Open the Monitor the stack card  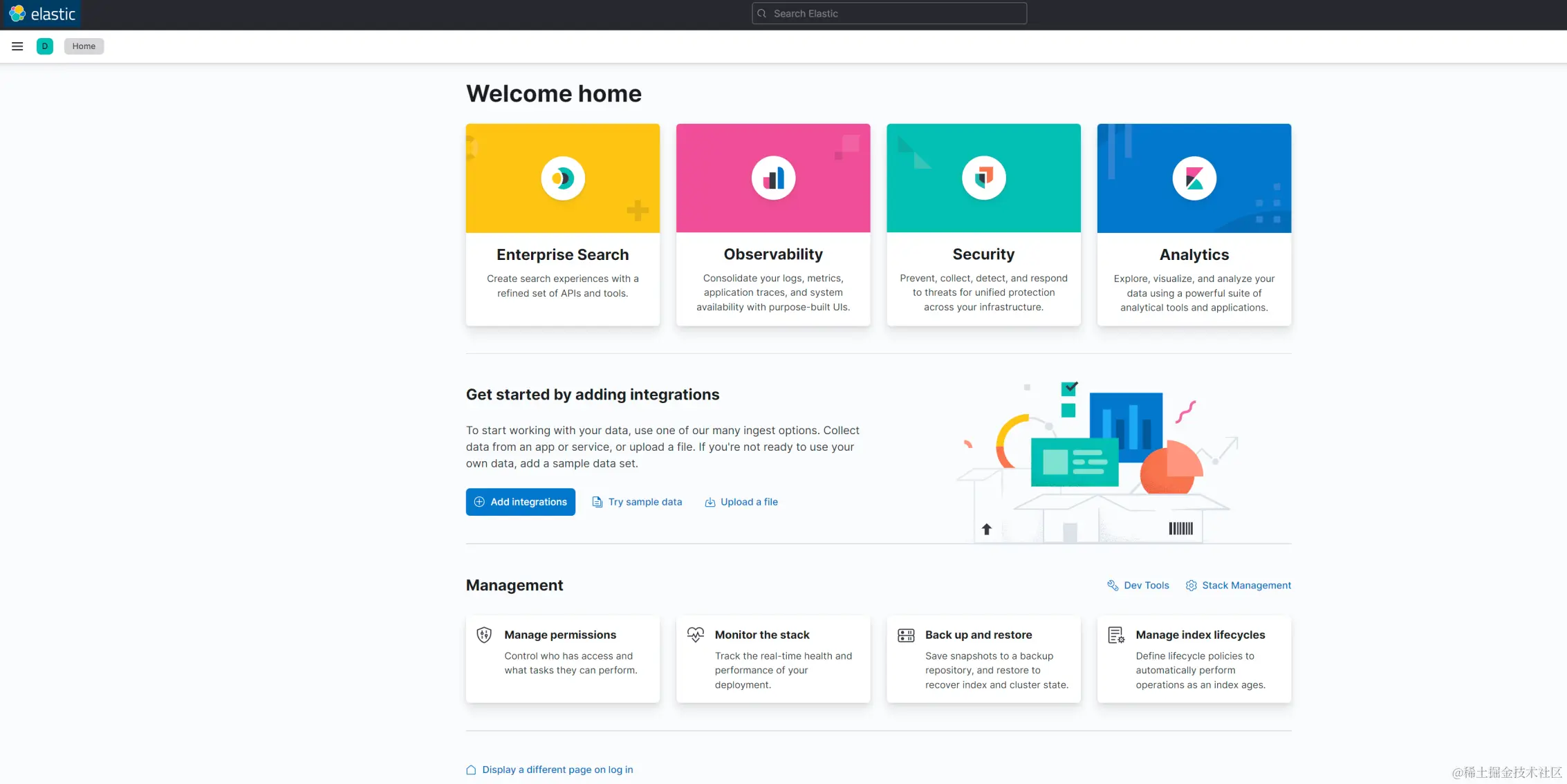773,660
